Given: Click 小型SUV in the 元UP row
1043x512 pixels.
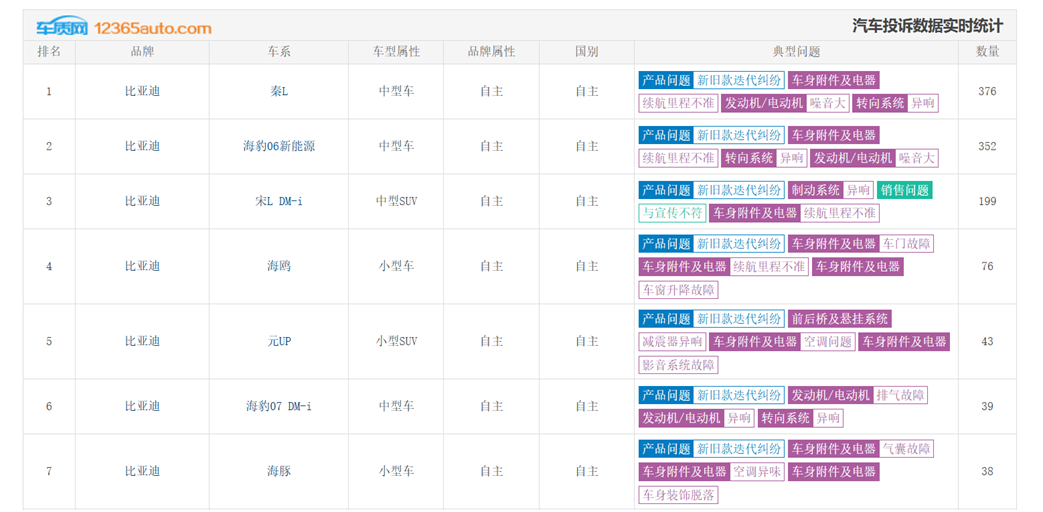Looking at the screenshot, I should point(396,342).
